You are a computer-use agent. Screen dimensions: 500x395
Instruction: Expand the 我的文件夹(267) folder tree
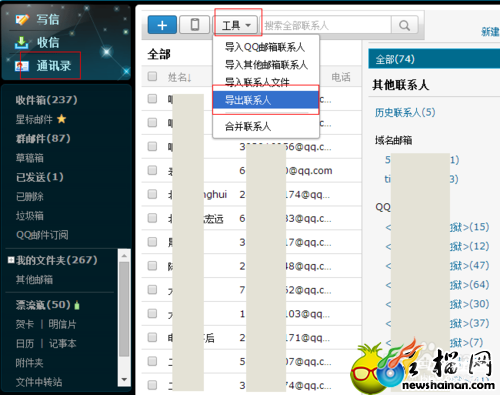[11, 260]
